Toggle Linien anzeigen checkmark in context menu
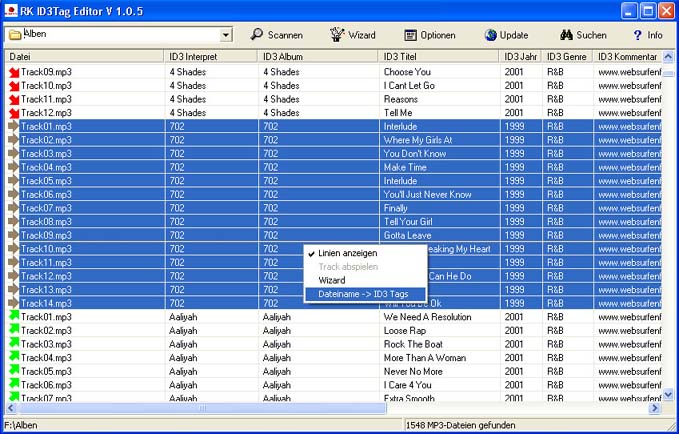 point(312,254)
